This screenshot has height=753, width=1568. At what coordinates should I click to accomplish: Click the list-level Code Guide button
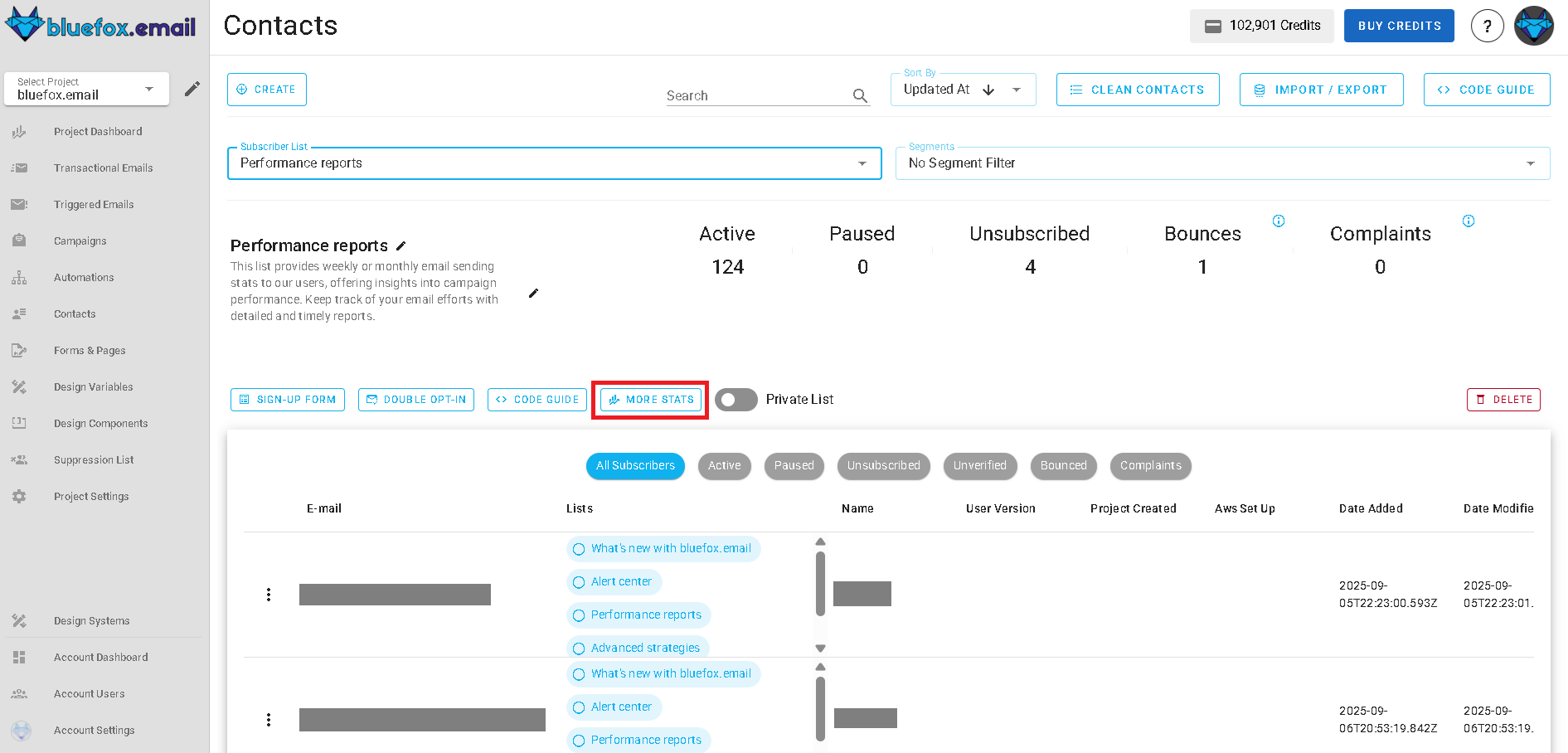click(x=537, y=400)
